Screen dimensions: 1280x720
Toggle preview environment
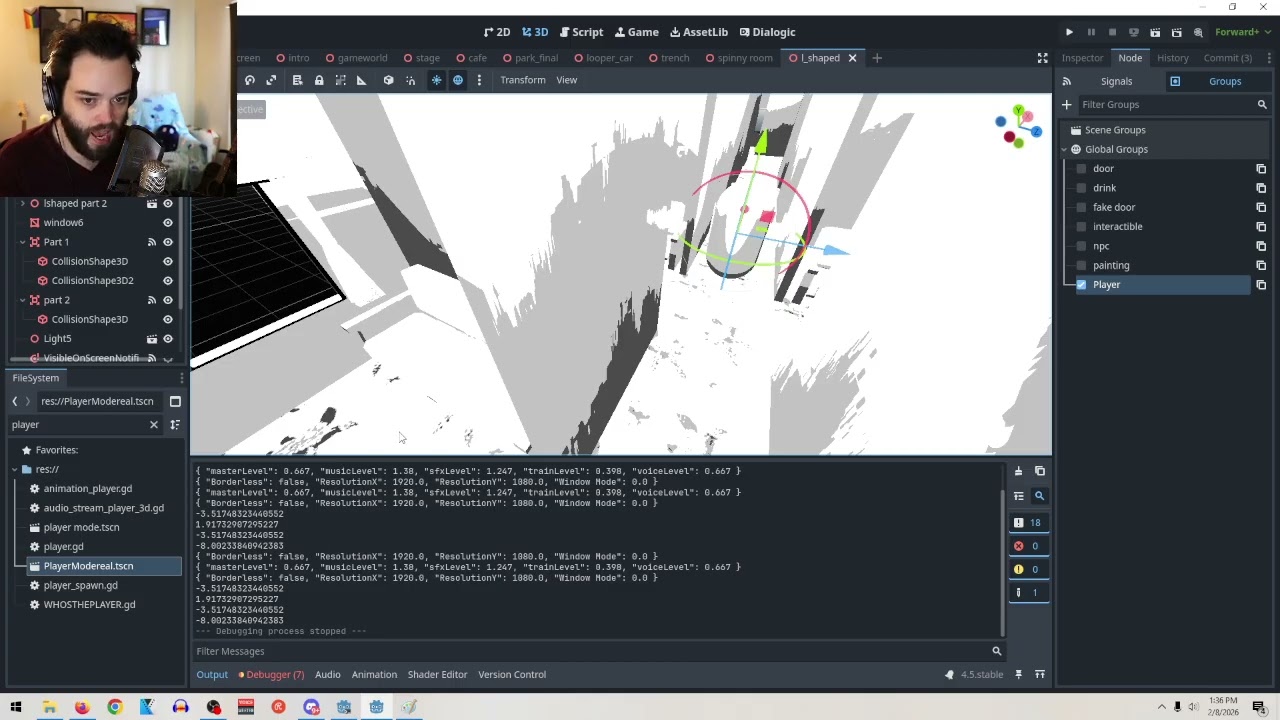click(x=458, y=80)
